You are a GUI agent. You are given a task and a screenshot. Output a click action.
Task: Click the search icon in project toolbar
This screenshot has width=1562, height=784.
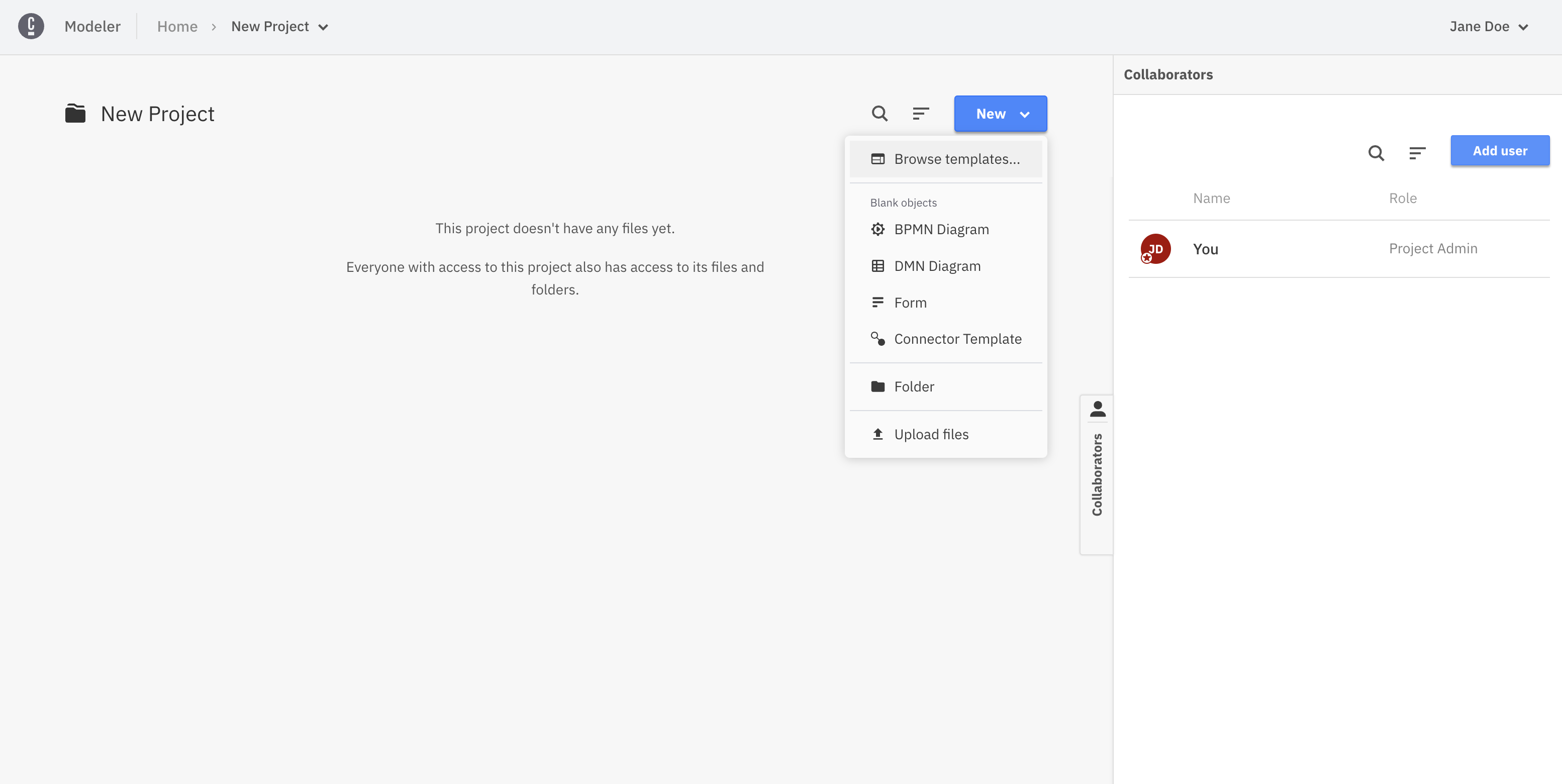879,113
